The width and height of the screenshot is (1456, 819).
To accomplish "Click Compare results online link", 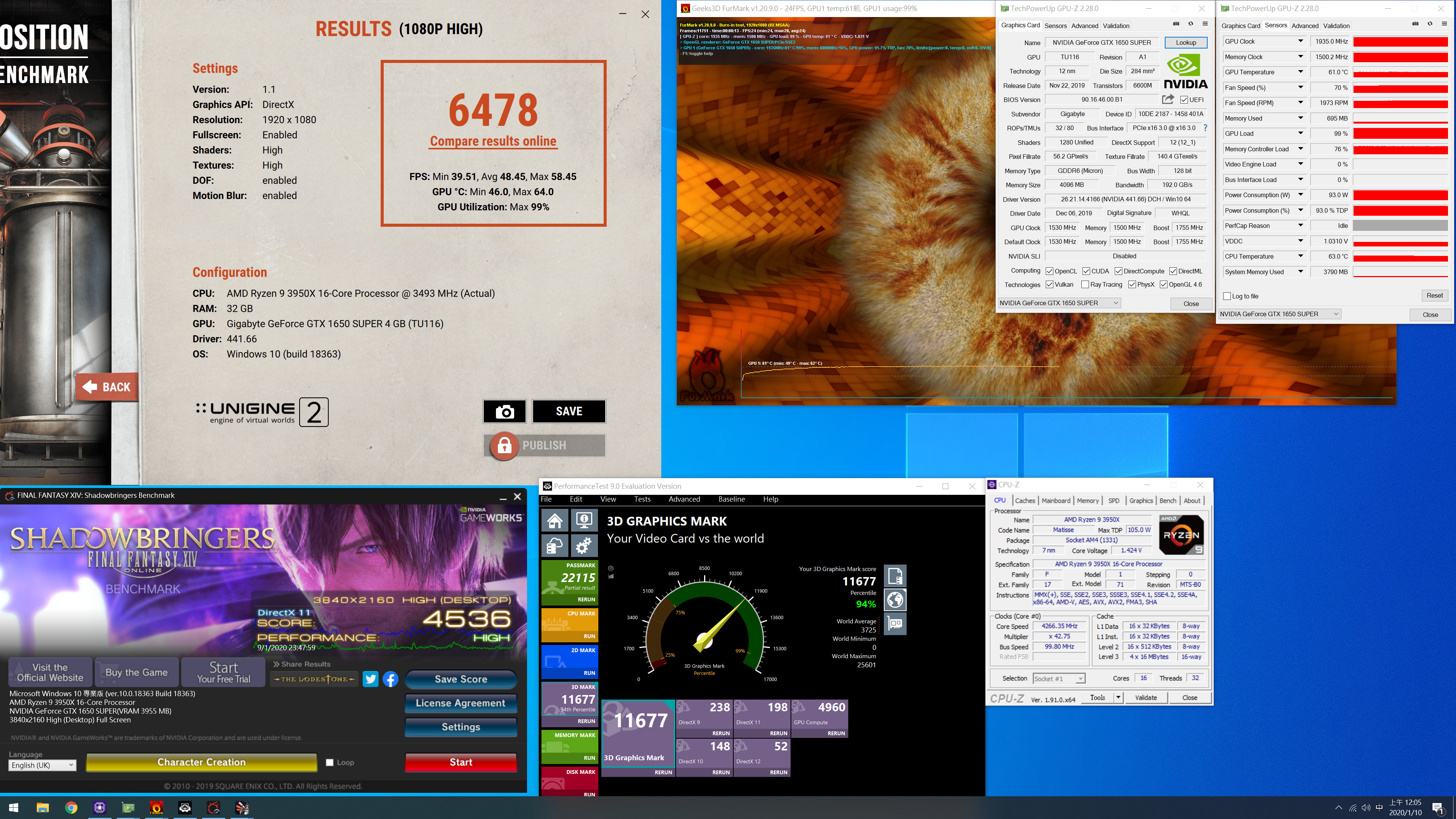I will 493,141.
